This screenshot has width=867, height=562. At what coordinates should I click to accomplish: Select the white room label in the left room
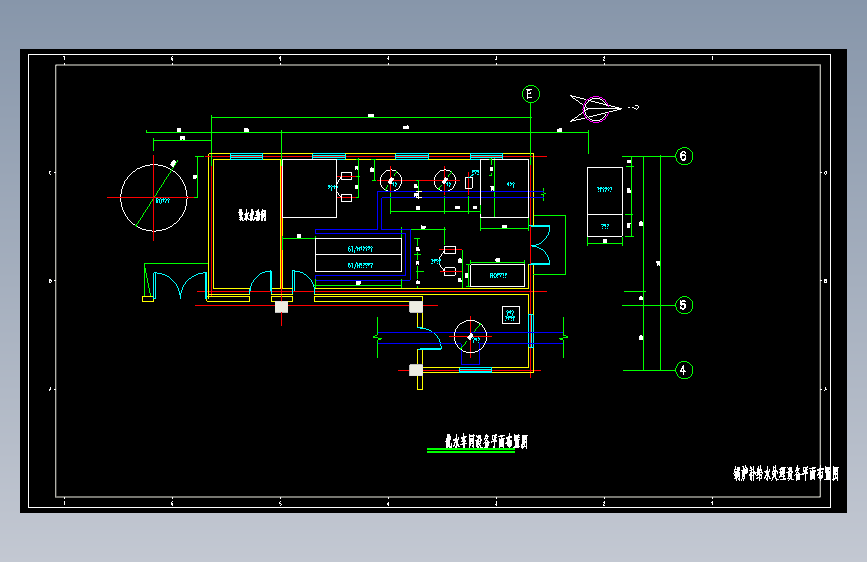tap(252, 215)
